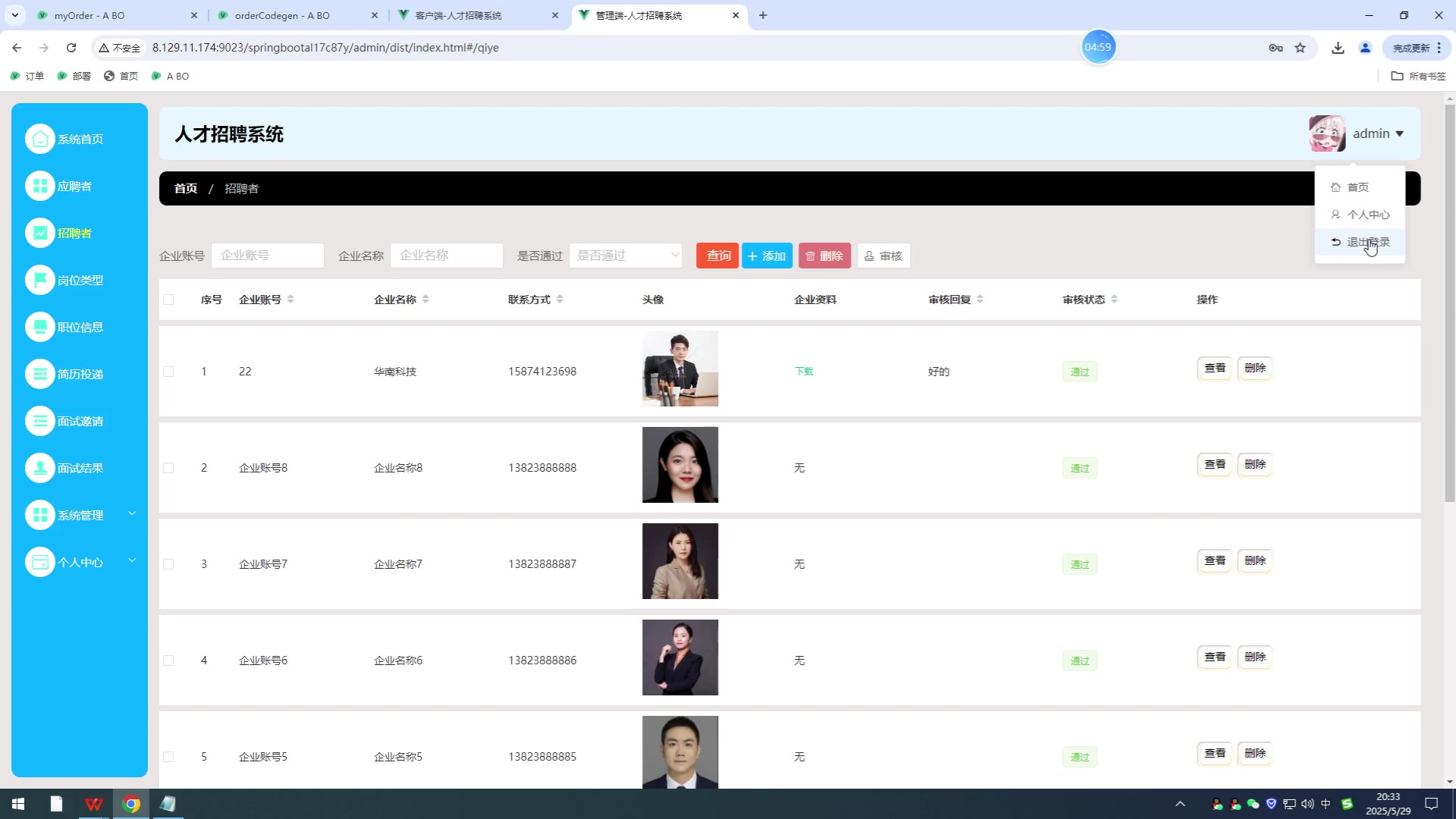Select the 岗位类型 flag icon
The image size is (1456, 819).
coord(40,280)
